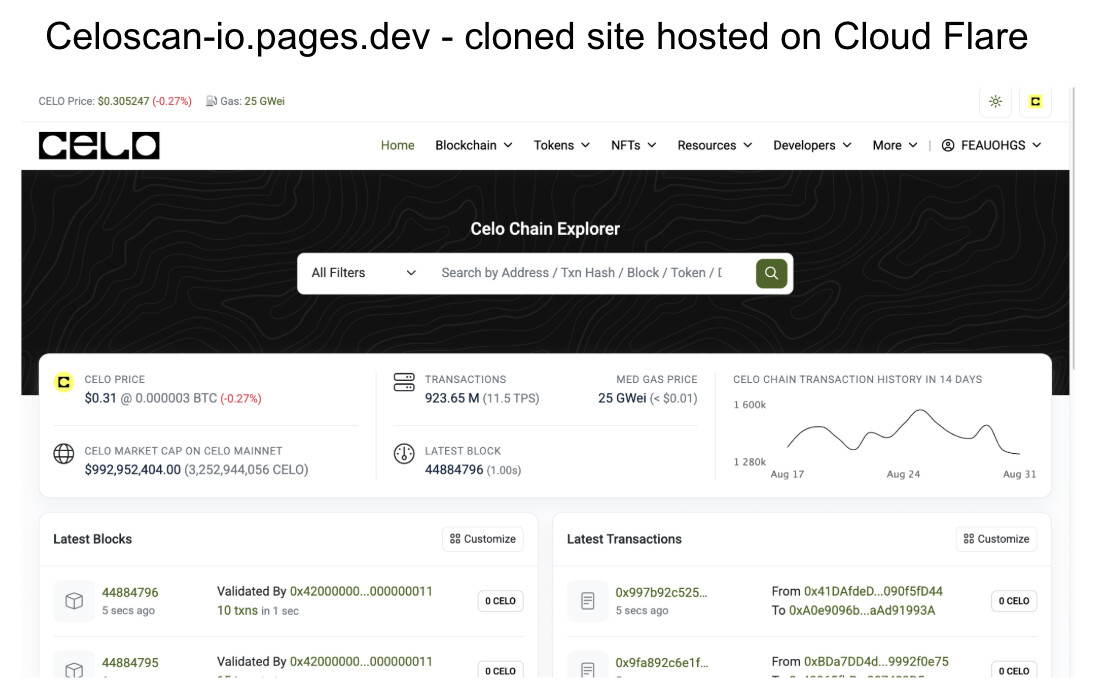Open From address 0x41DAfdeD...090f5fD44
The image size is (1106, 696).
pyautogui.click(x=873, y=591)
